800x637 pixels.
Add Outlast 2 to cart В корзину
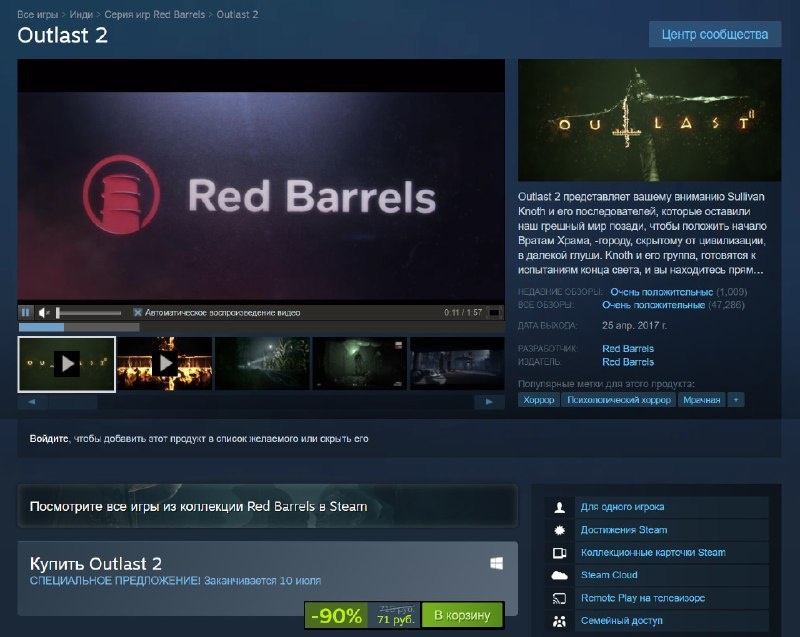tap(462, 615)
